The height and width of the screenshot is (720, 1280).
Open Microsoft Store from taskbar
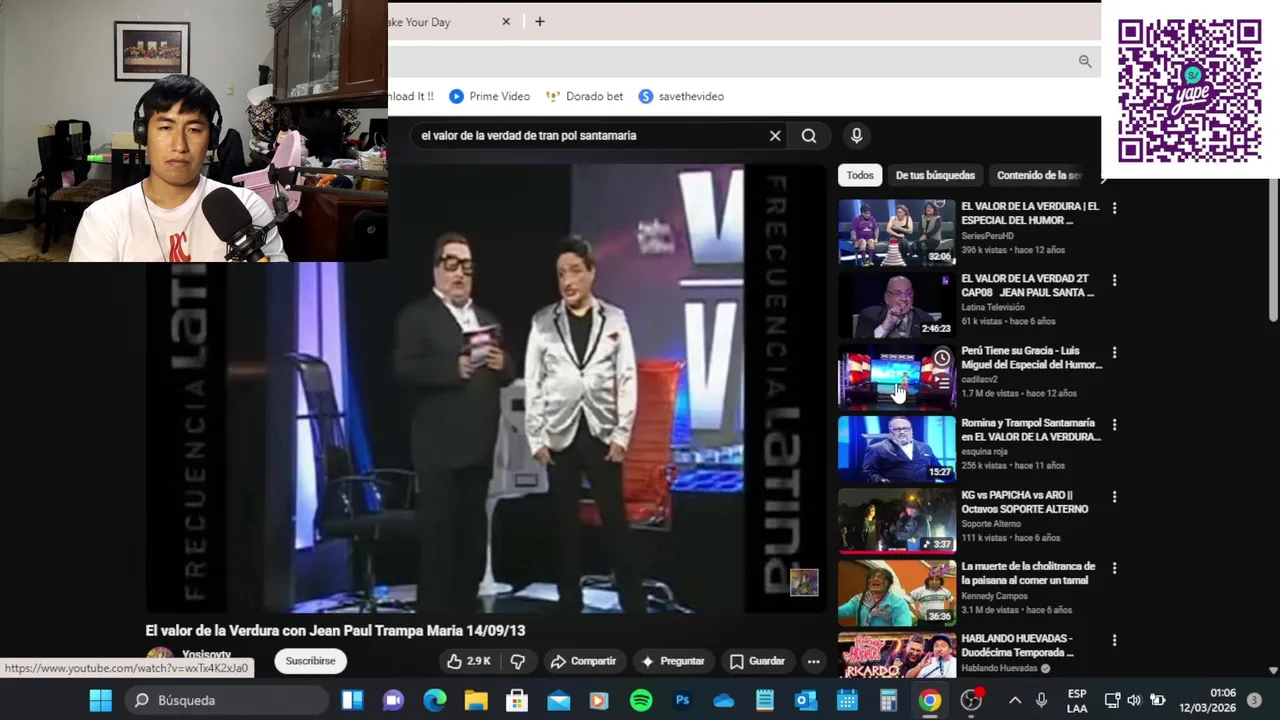[517, 700]
